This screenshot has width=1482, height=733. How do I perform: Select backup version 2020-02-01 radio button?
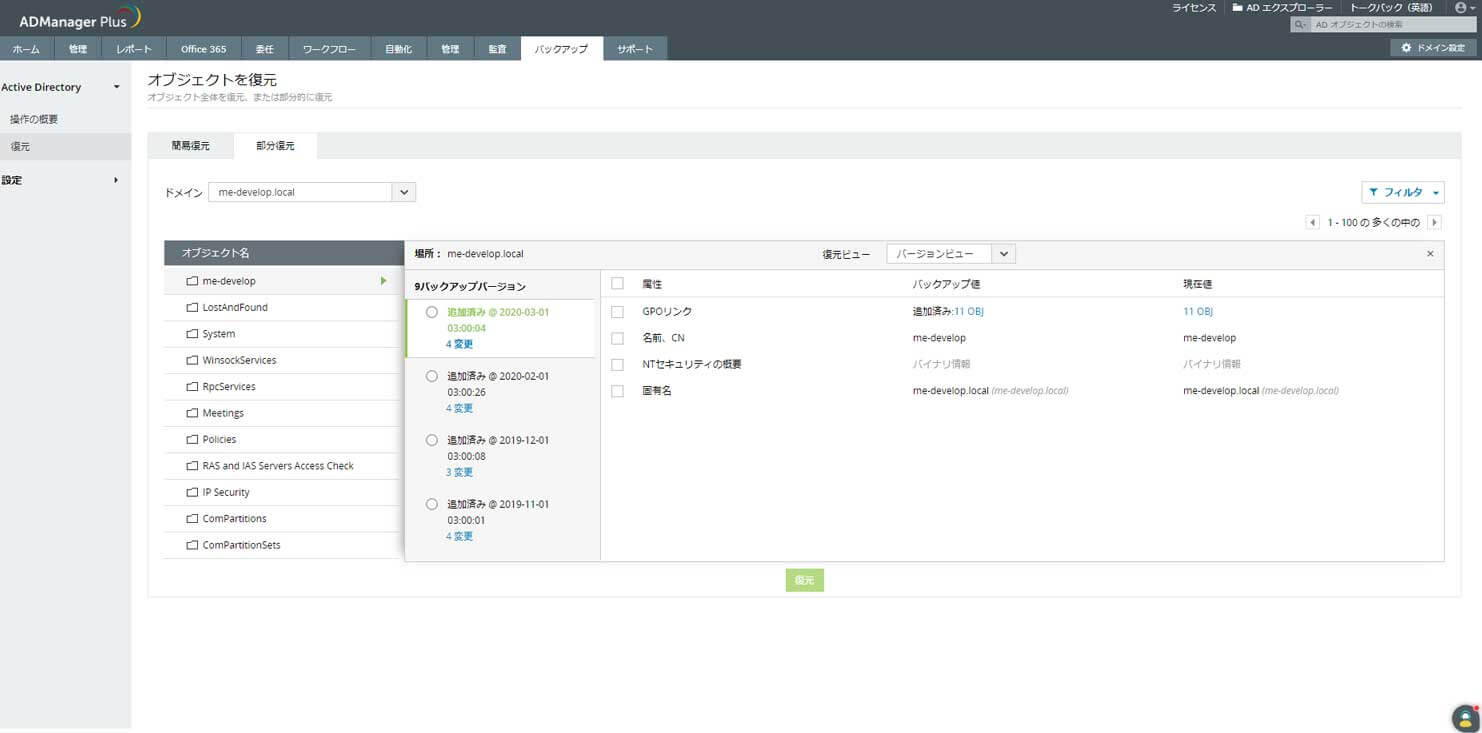[432, 376]
